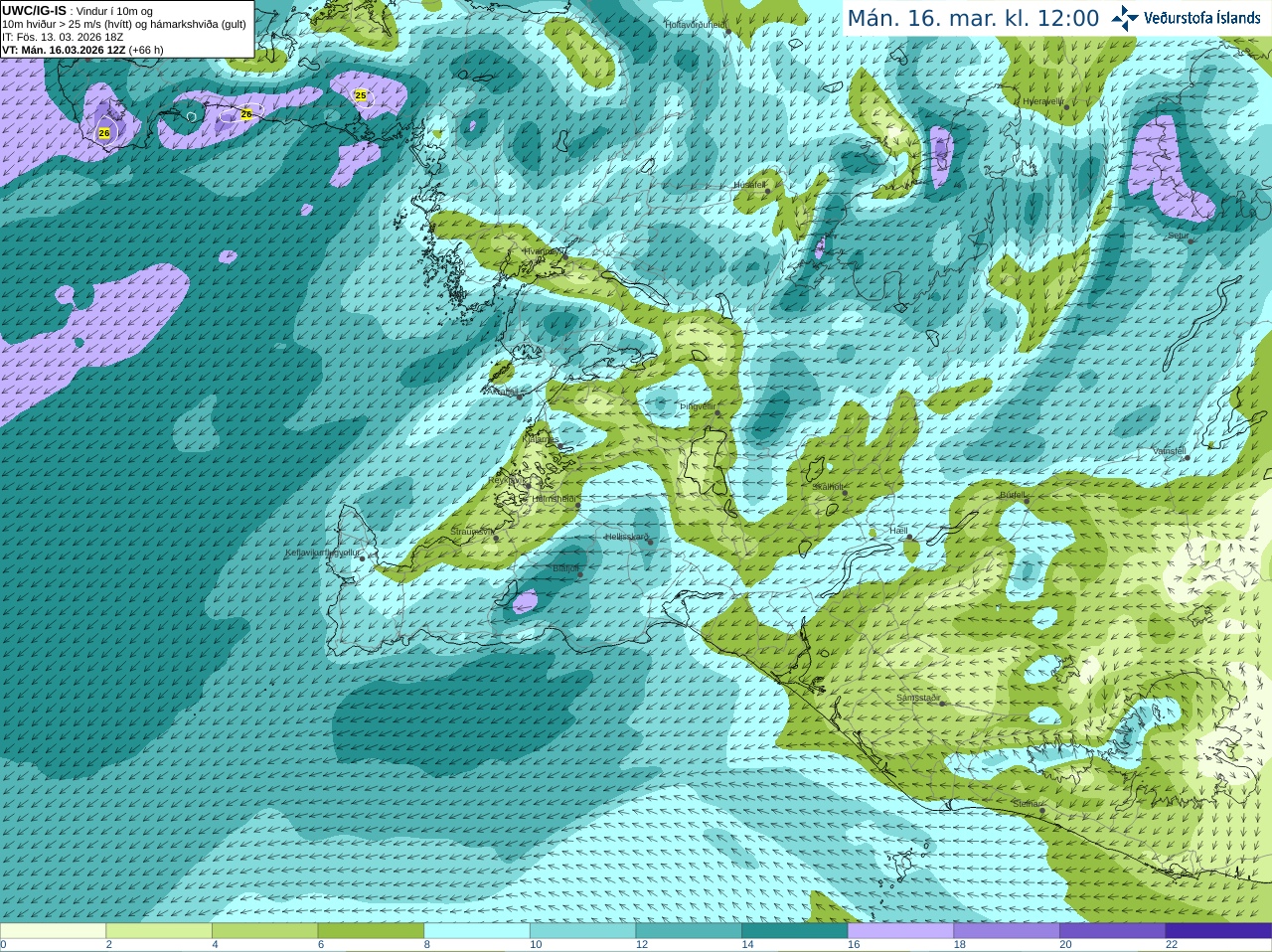
Task: Click the legend value 22
Action: [1172, 945]
